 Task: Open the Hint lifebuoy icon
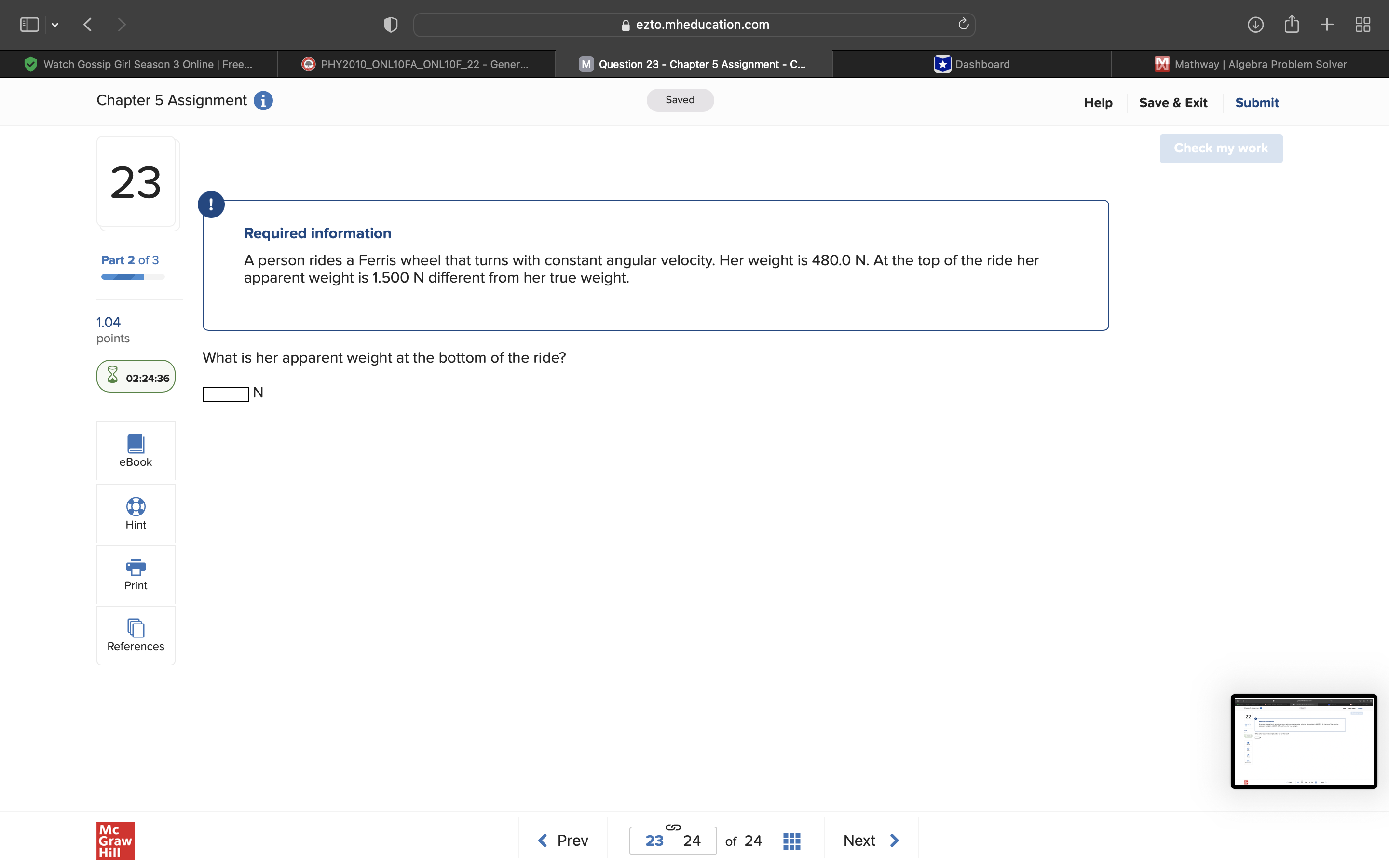click(x=136, y=507)
